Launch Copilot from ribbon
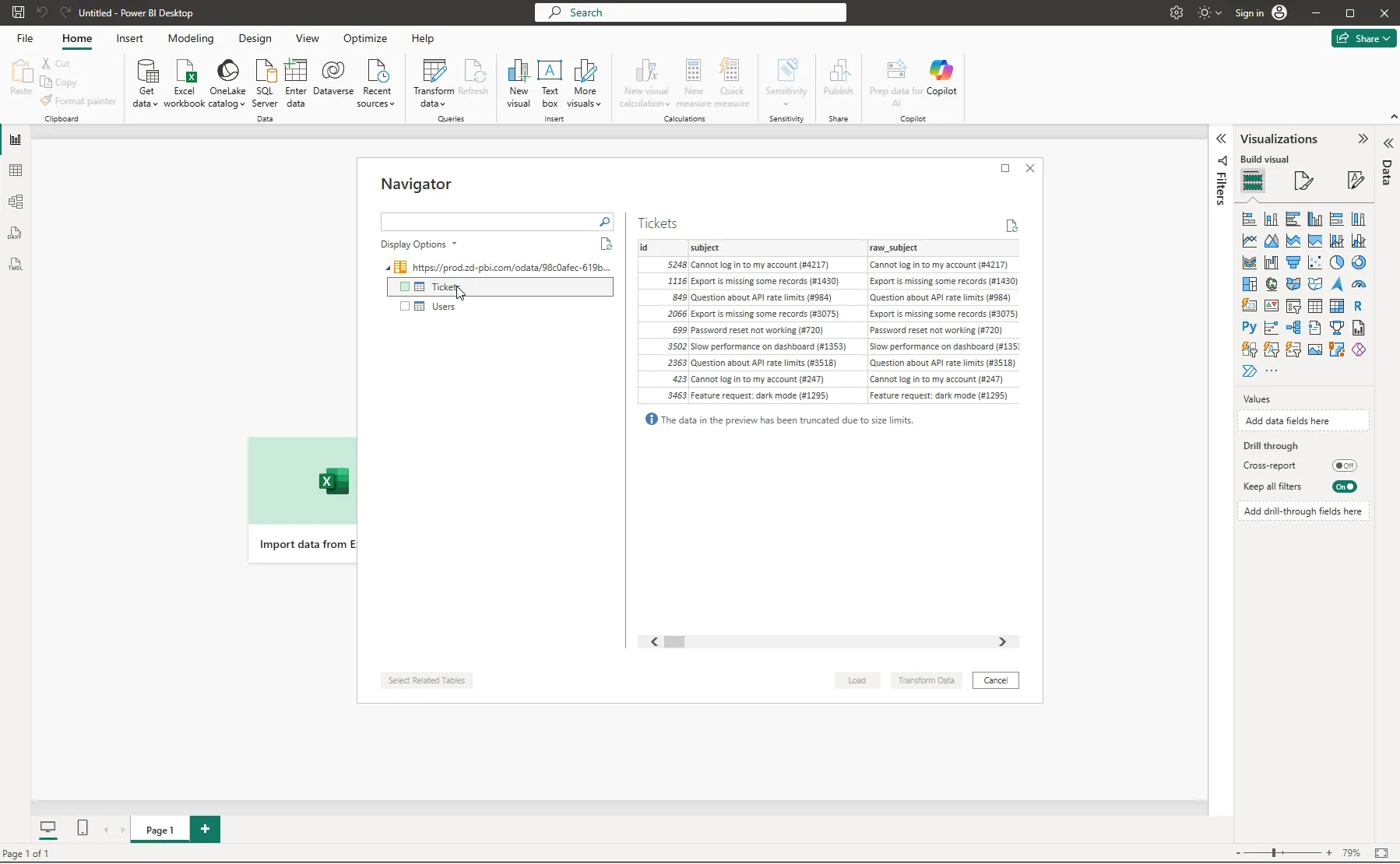This screenshot has height=864, width=1400. pos(941,78)
